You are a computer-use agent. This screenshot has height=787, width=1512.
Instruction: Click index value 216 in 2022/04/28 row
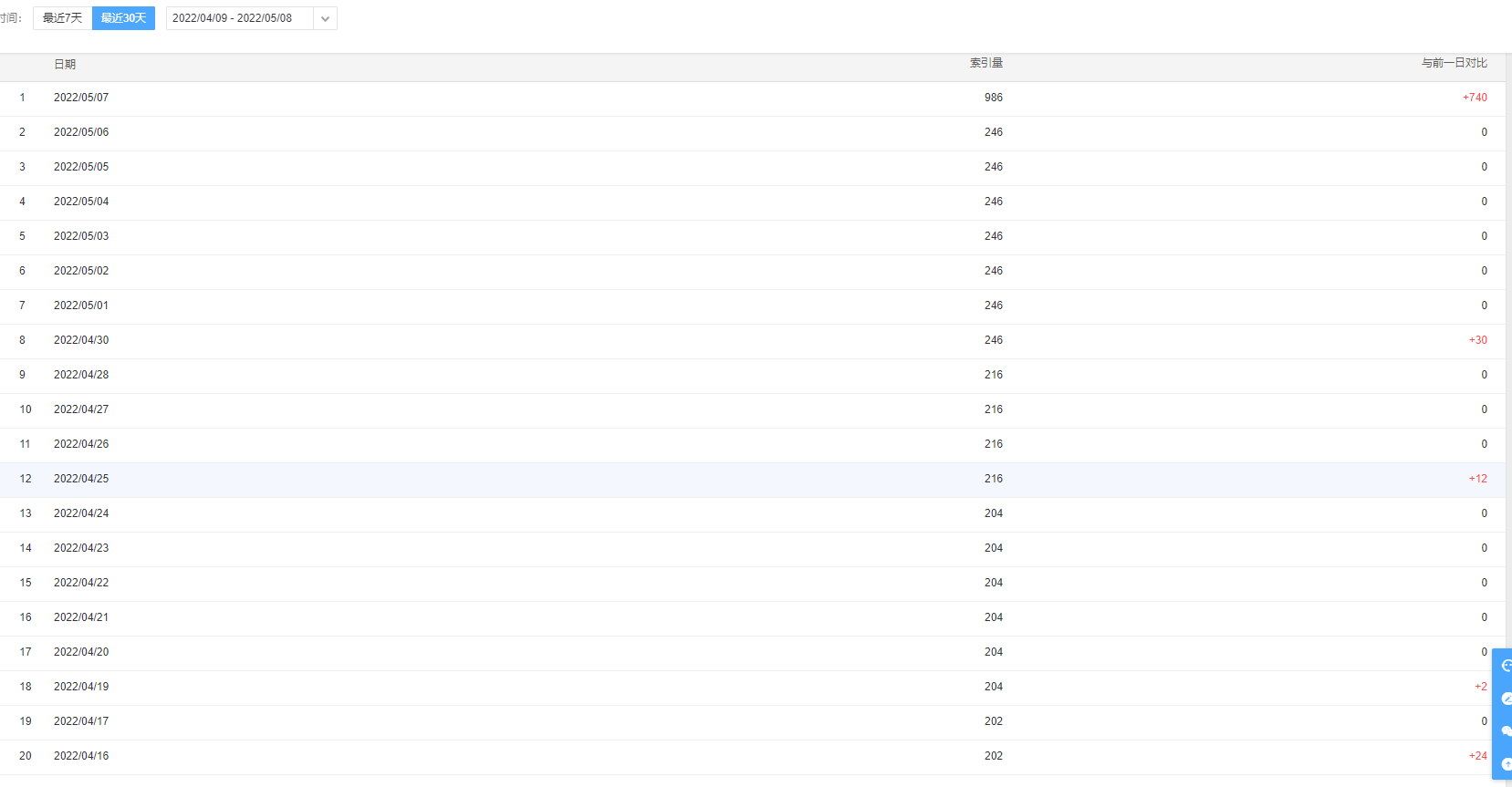coord(994,375)
